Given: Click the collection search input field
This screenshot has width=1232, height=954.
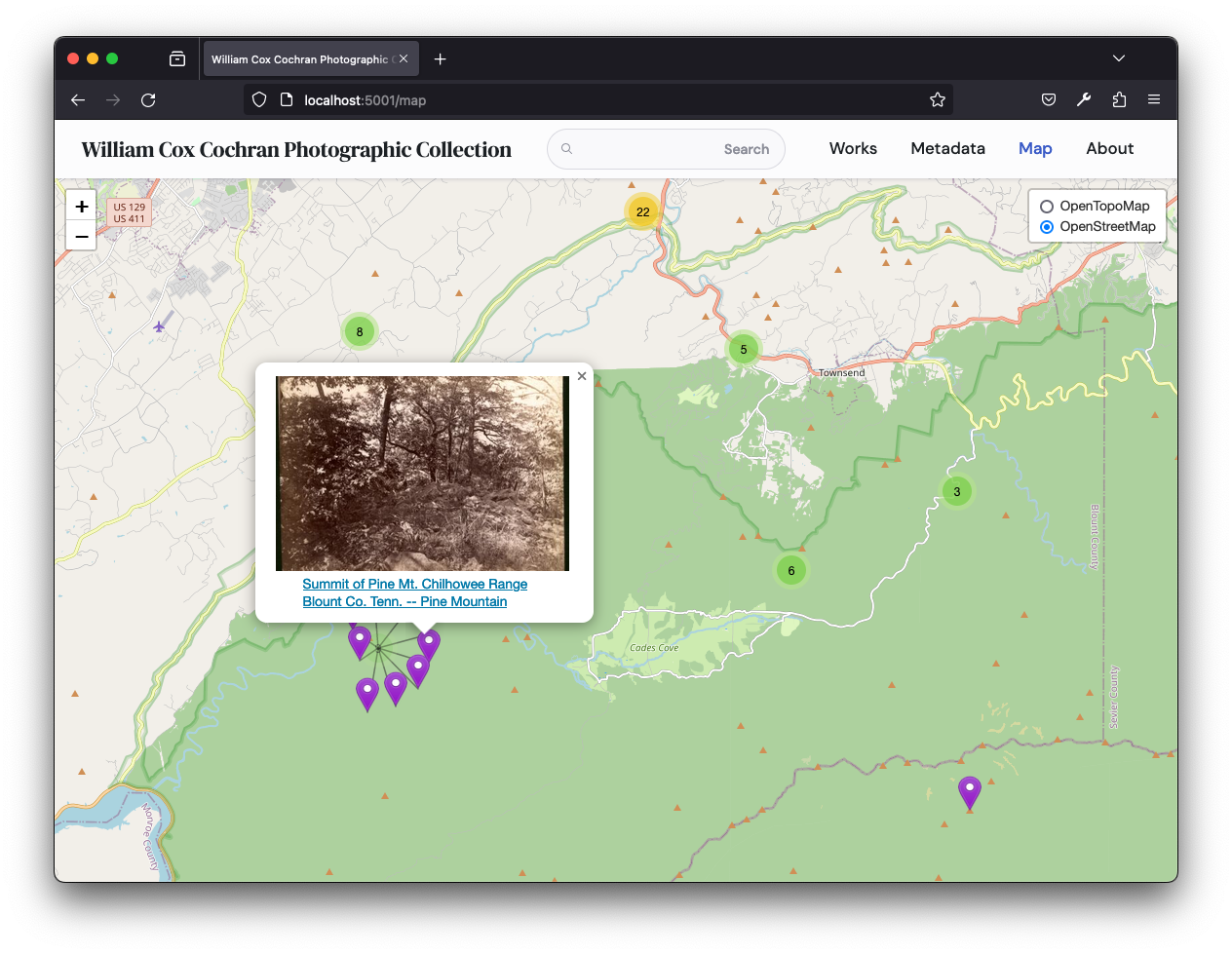Looking at the screenshot, I should point(643,149).
